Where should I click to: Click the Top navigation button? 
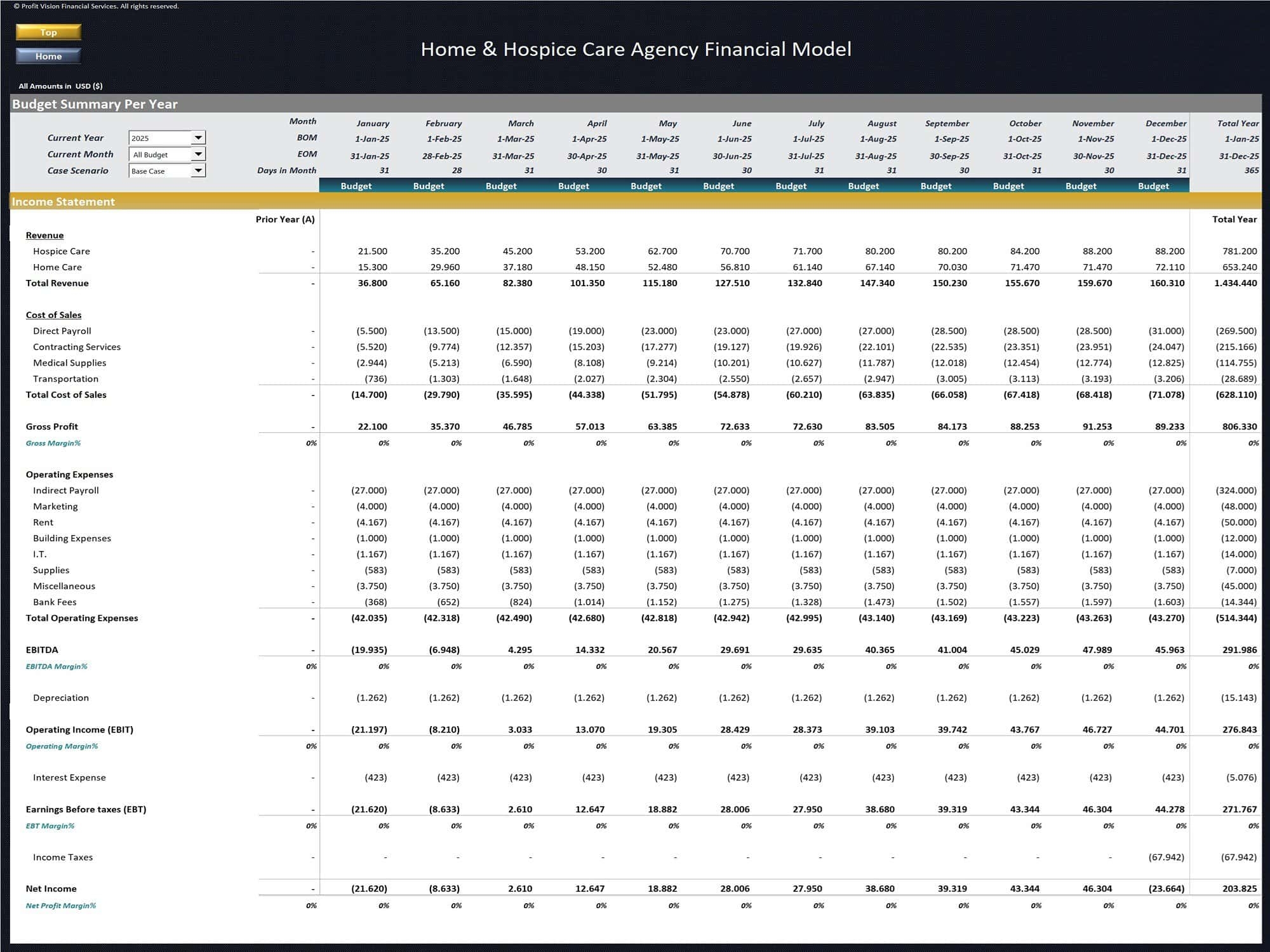48,32
